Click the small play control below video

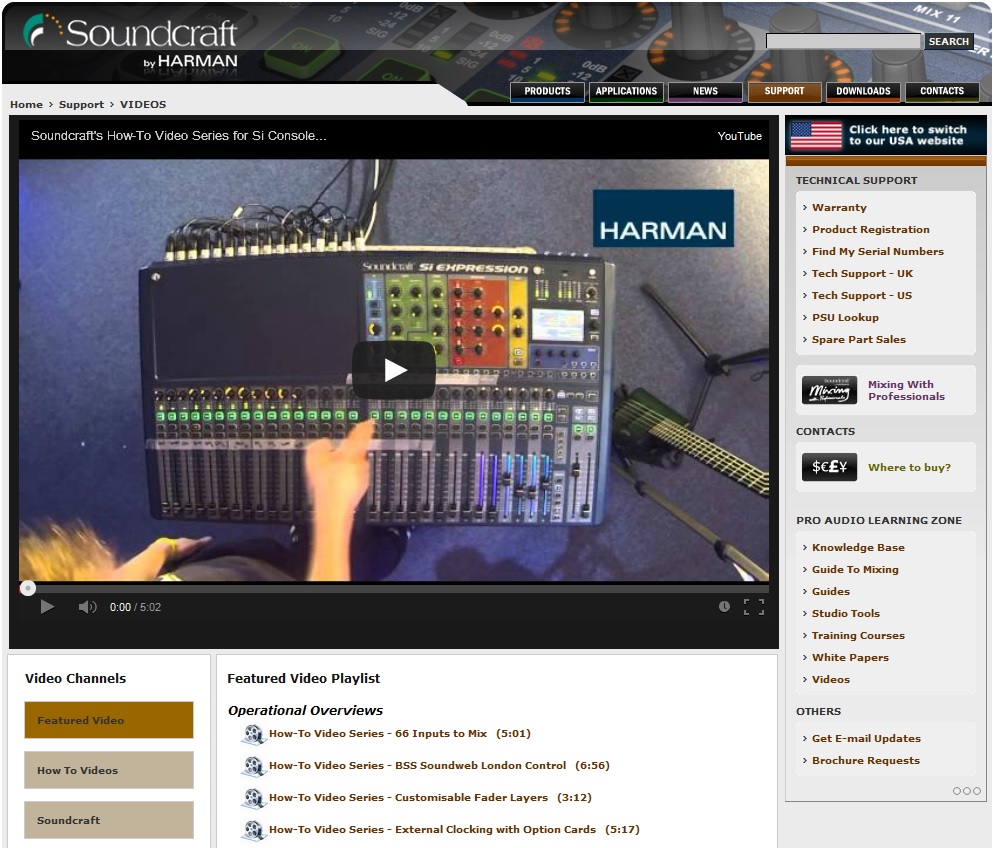(47, 607)
